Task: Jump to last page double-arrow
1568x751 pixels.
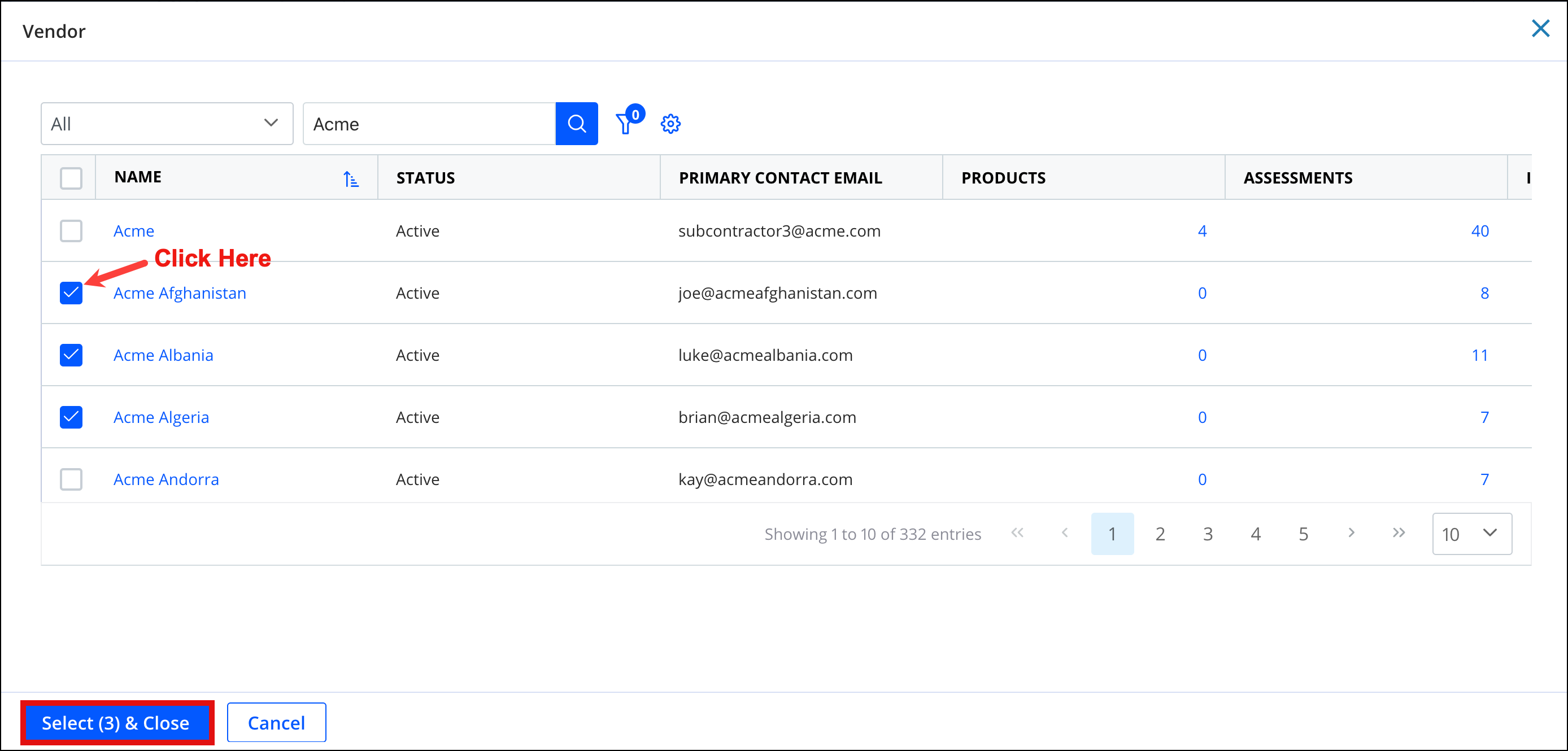Action: 1399,533
